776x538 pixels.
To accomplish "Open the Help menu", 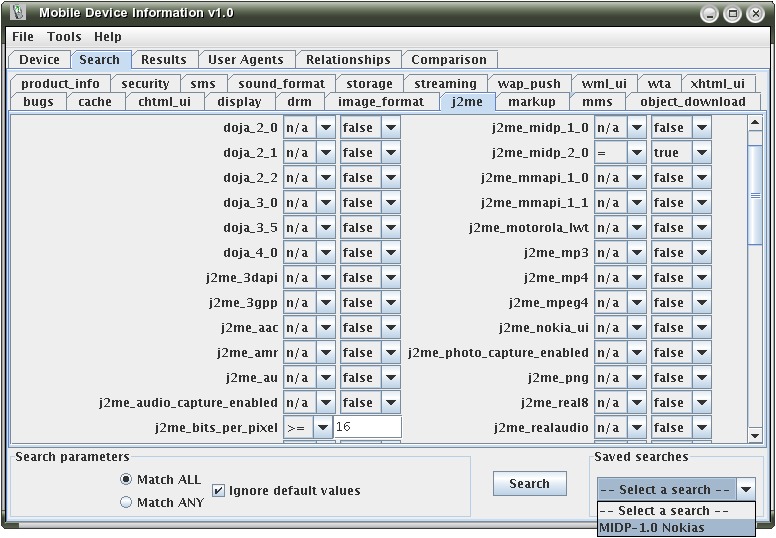I will pyautogui.click(x=108, y=37).
